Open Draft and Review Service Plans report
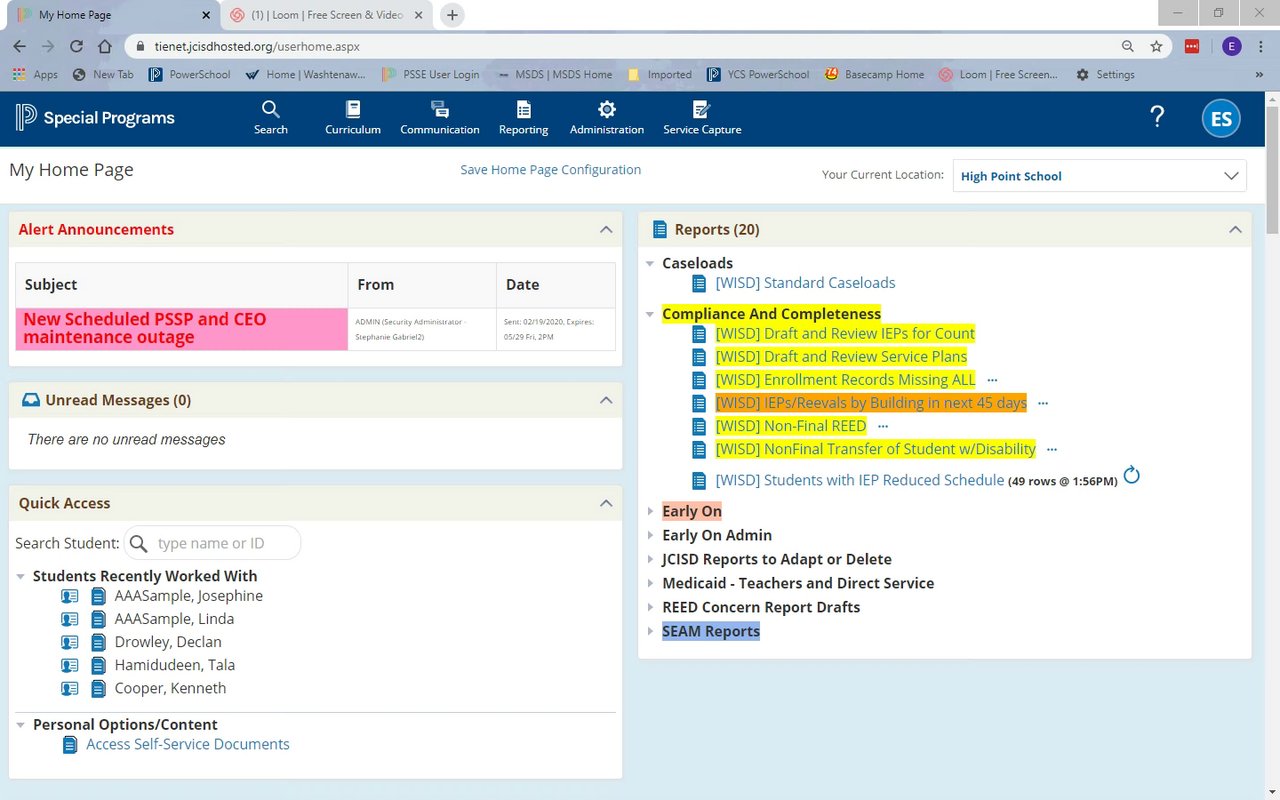The image size is (1280, 800). 841,356
